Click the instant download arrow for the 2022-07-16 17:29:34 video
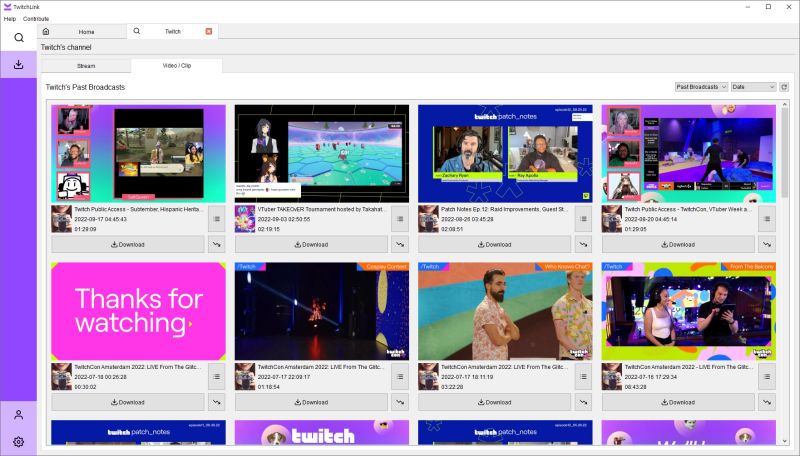800x456 pixels. pyautogui.click(x=767, y=402)
